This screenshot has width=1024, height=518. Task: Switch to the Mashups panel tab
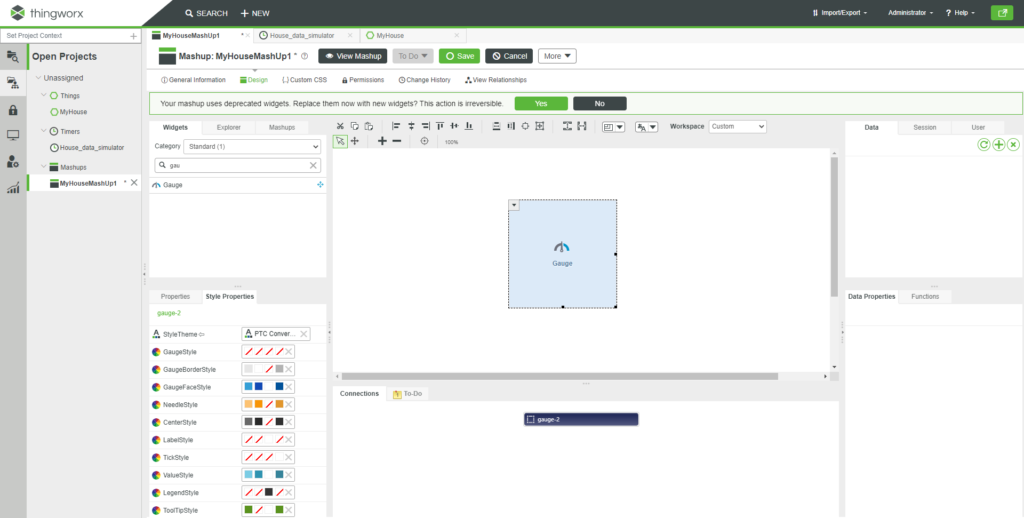tap(282, 127)
